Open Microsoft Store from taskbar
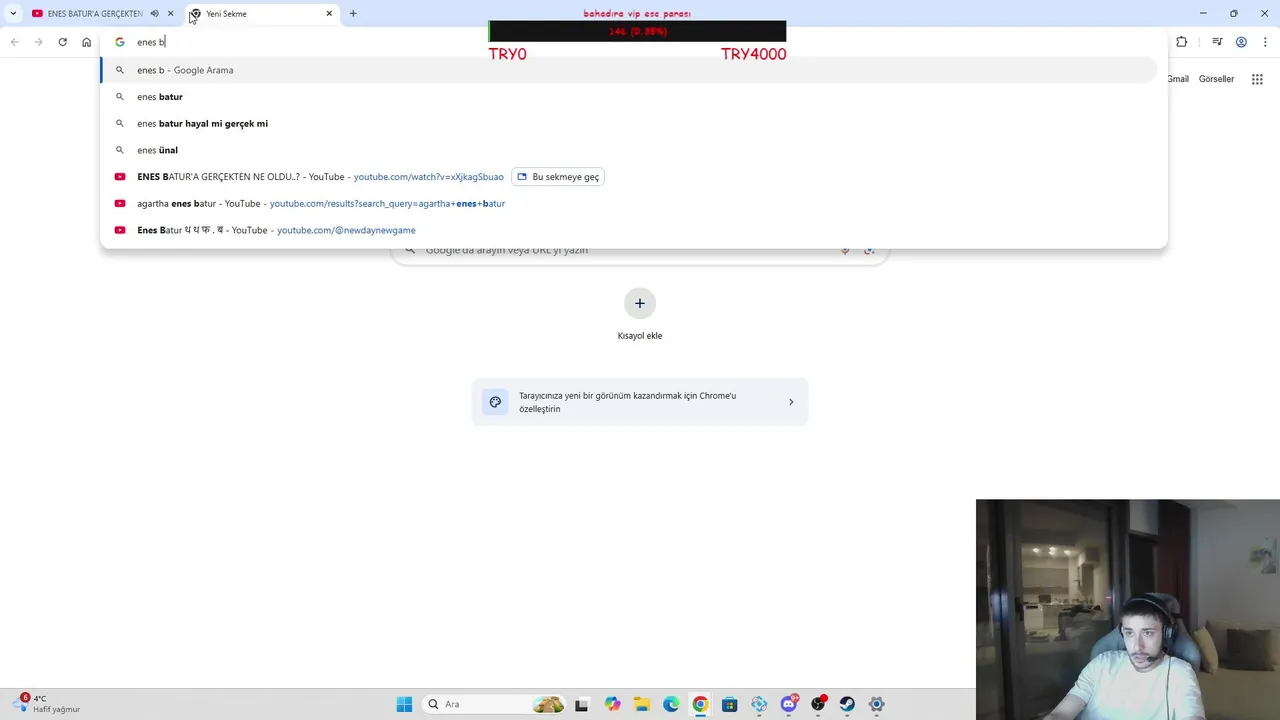This screenshot has width=1280, height=720. pos(730,704)
